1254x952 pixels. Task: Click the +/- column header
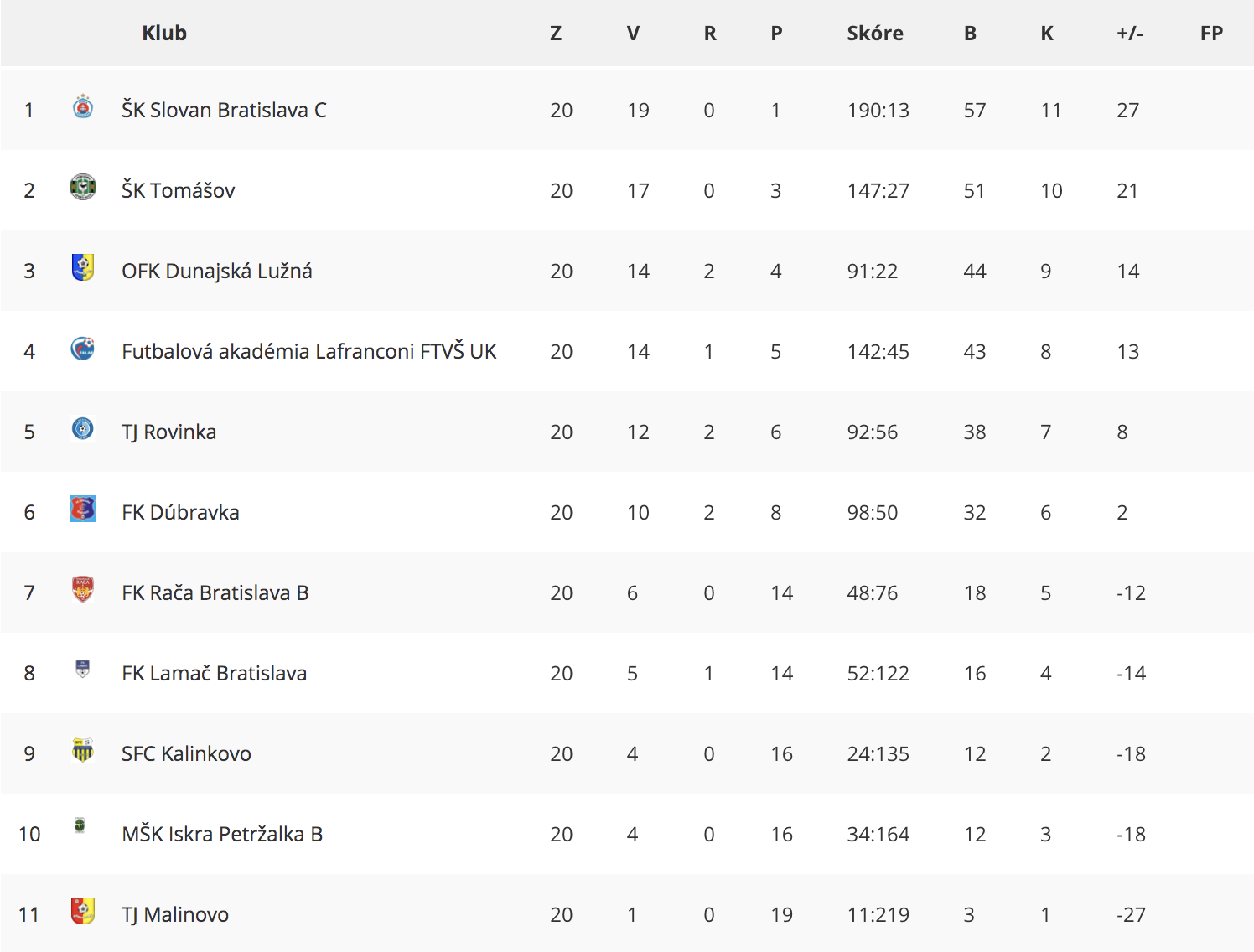[1130, 34]
